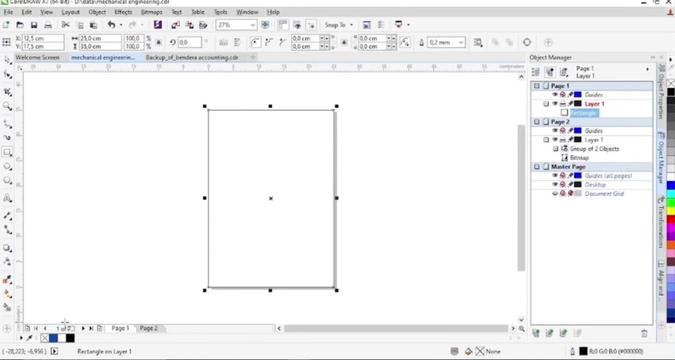Open the Bitmaps menu

(152, 12)
